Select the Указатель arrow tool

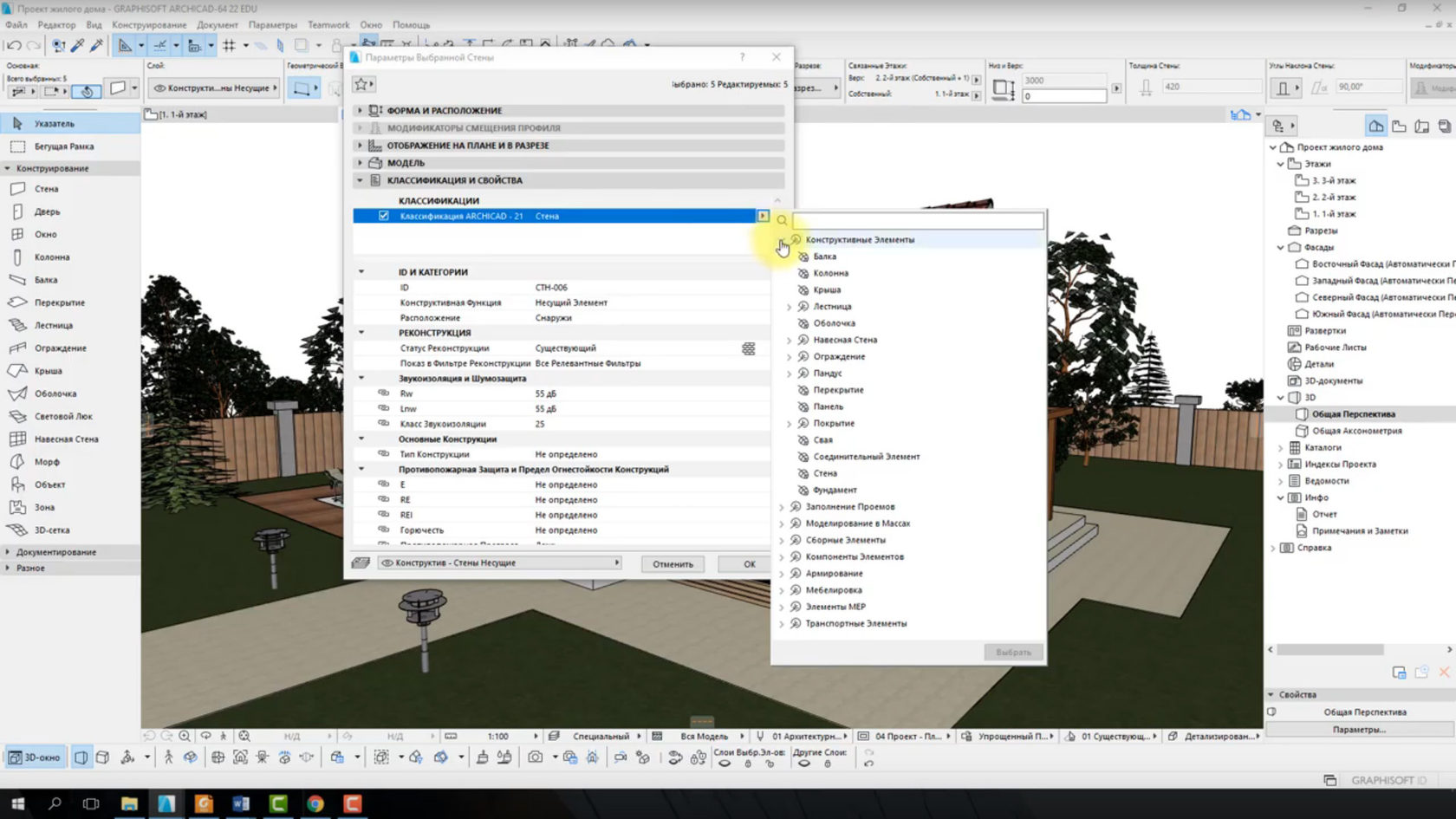pyautogui.click(x=54, y=124)
